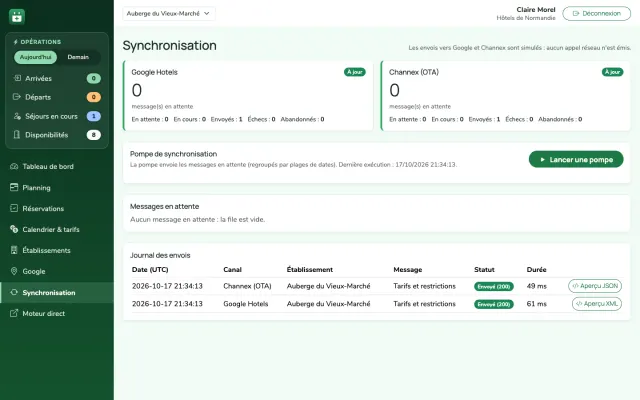Click the Statut column header
The image size is (640, 400).
484,269
